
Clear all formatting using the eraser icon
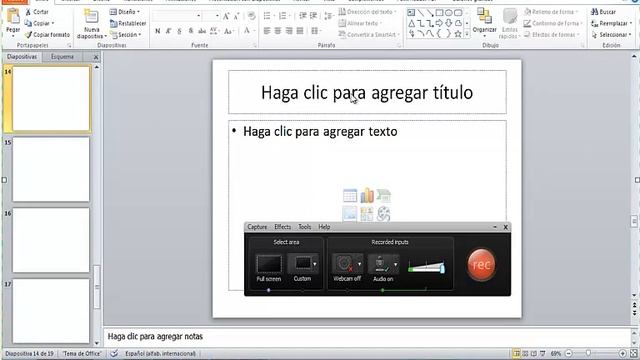pyautogui.click(x=252, y=16)
